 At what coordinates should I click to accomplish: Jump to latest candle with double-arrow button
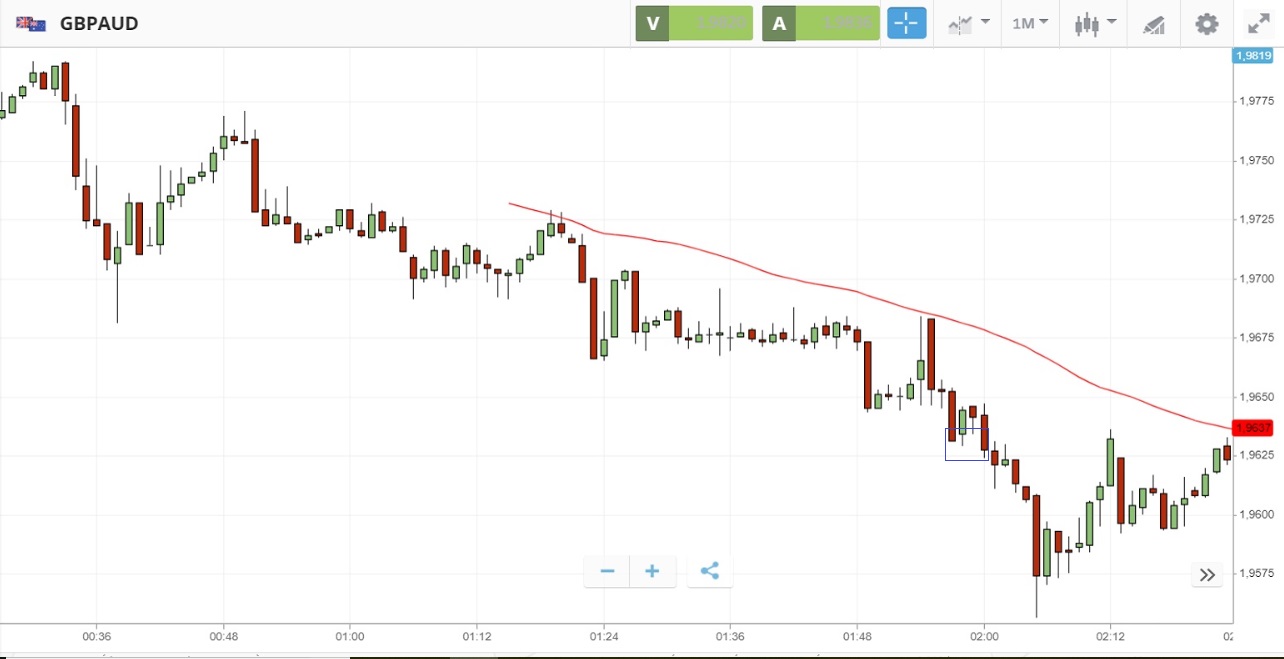pyautogui.click(x=1207, y=575)
